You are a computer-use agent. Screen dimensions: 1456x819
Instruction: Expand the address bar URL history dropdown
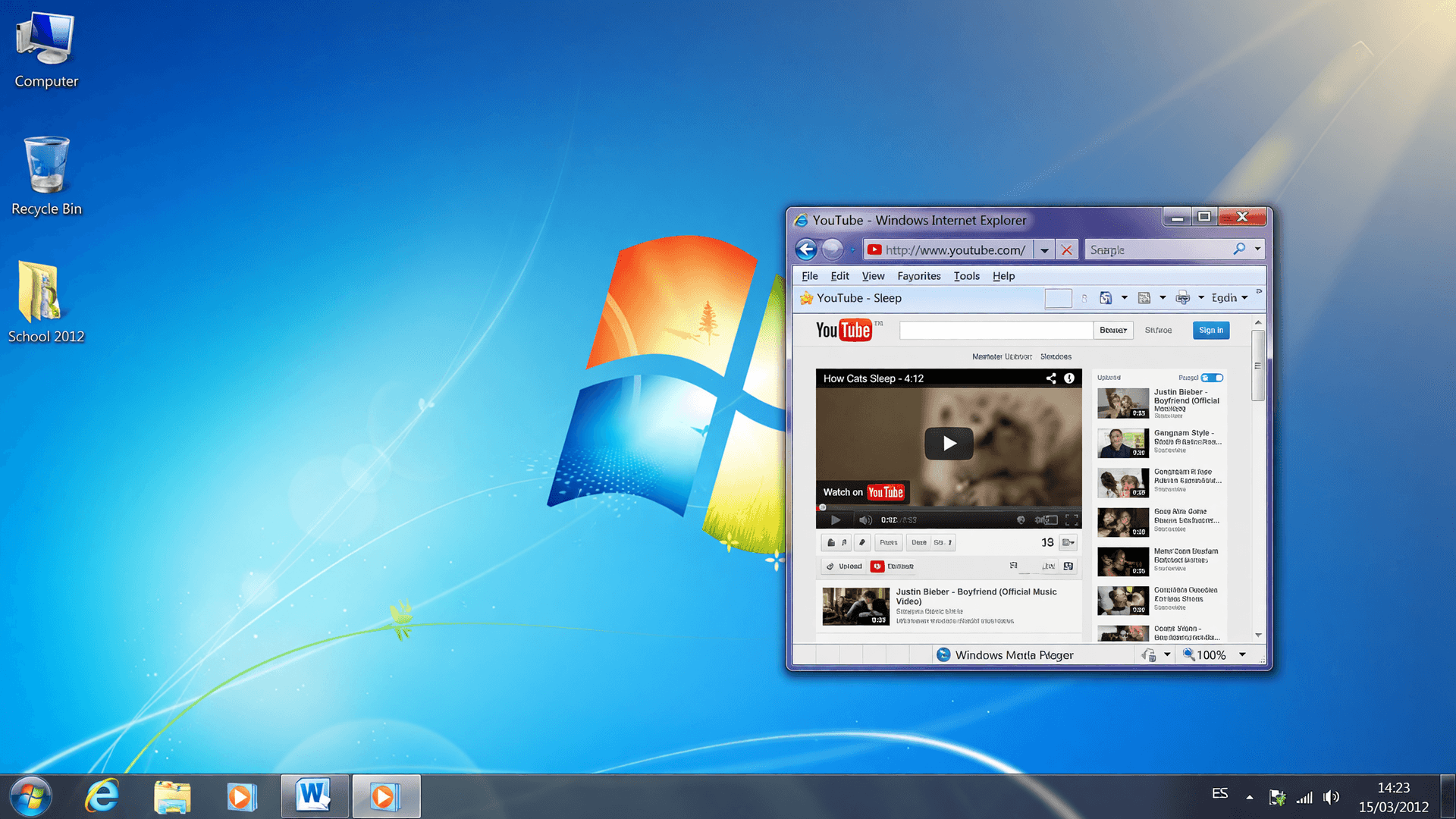point(1044,250)
